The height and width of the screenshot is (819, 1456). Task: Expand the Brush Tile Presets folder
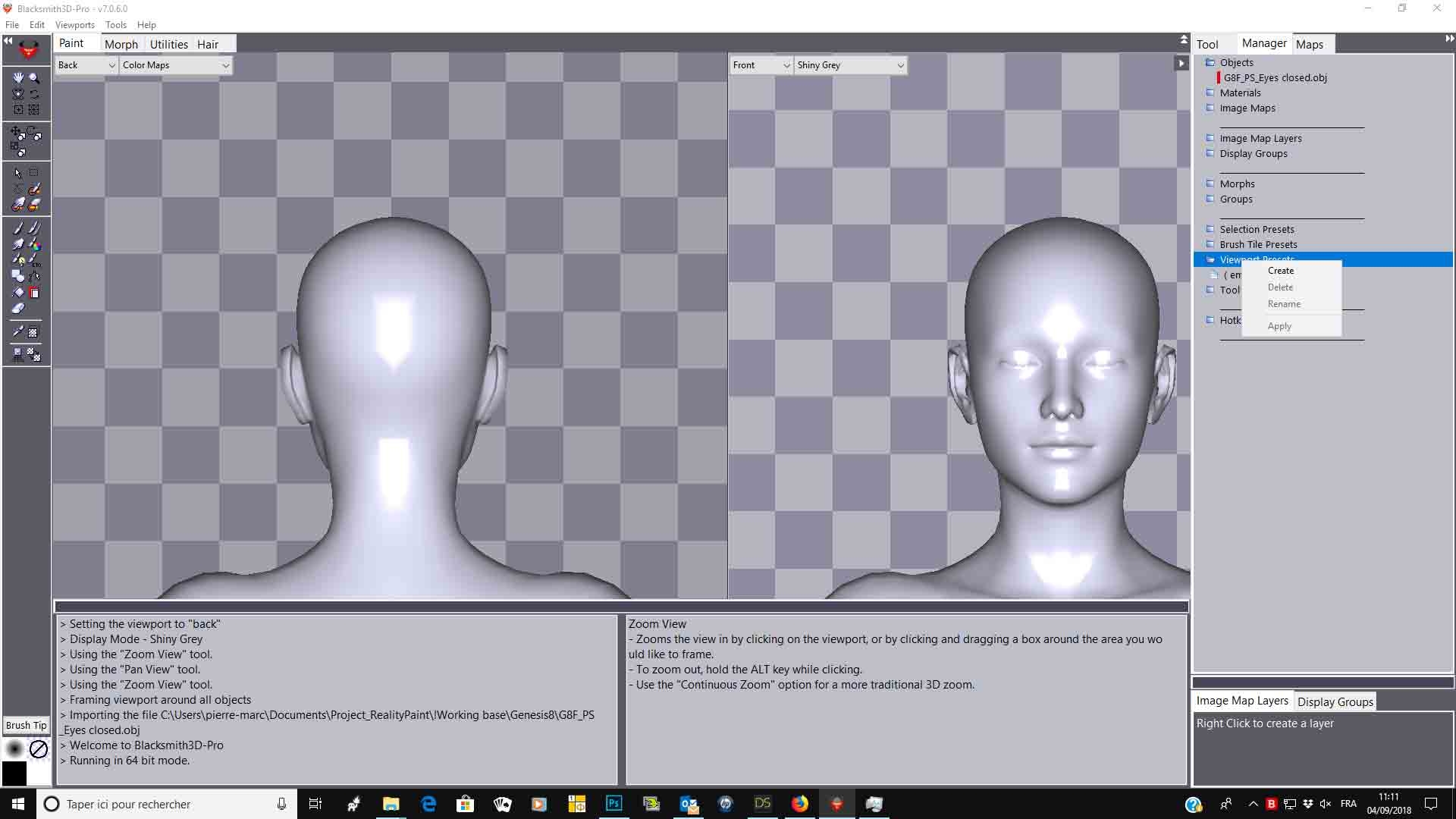pos(1210,244)
